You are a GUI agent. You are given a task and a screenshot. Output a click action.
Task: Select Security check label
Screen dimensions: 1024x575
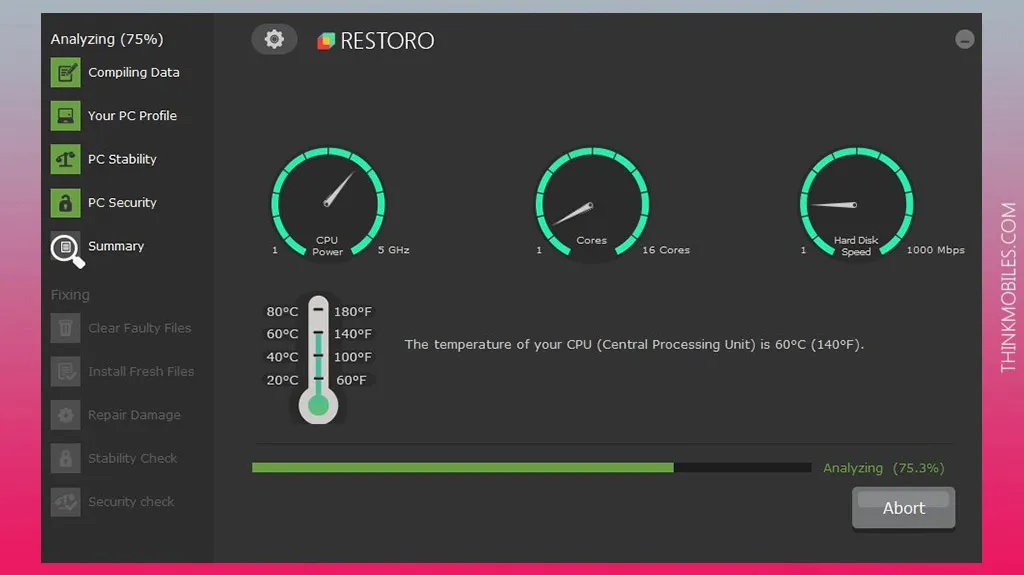coord(131,502)
